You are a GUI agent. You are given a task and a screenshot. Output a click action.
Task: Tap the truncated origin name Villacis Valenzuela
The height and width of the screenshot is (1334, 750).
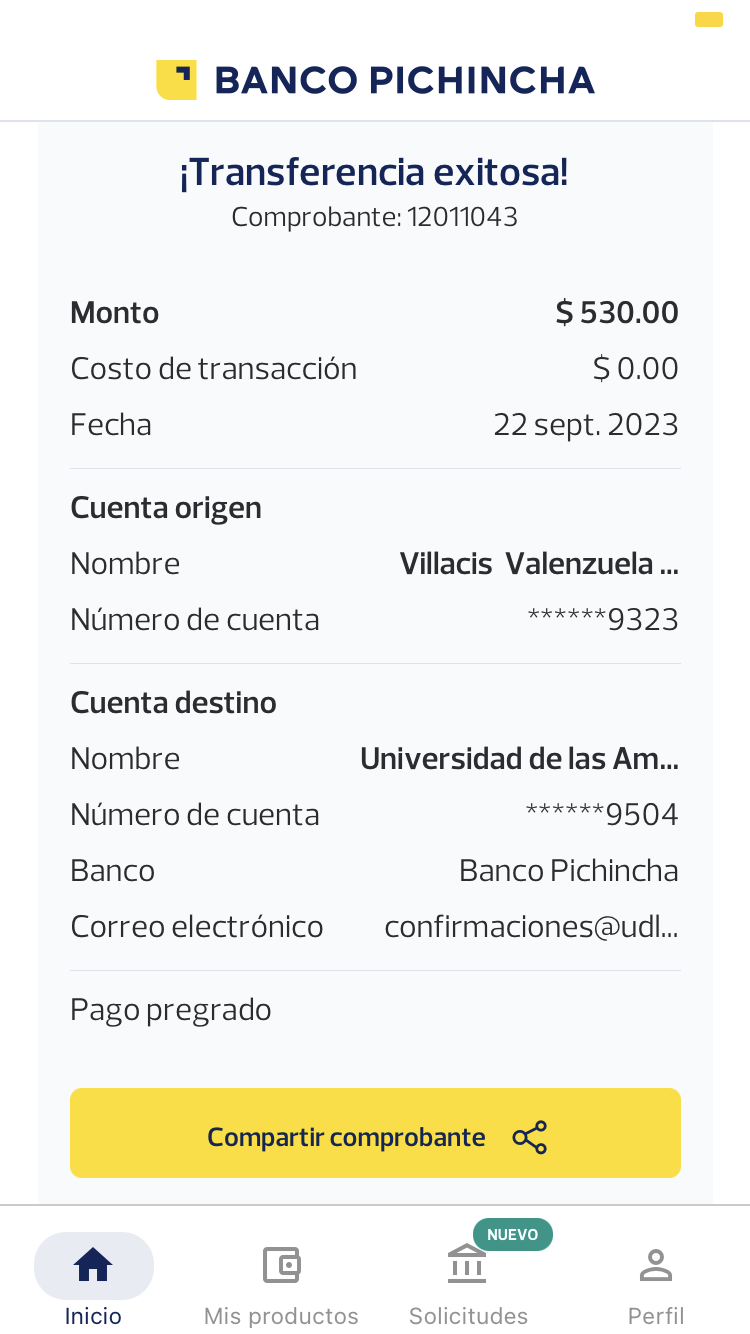(x=539, y=564)
